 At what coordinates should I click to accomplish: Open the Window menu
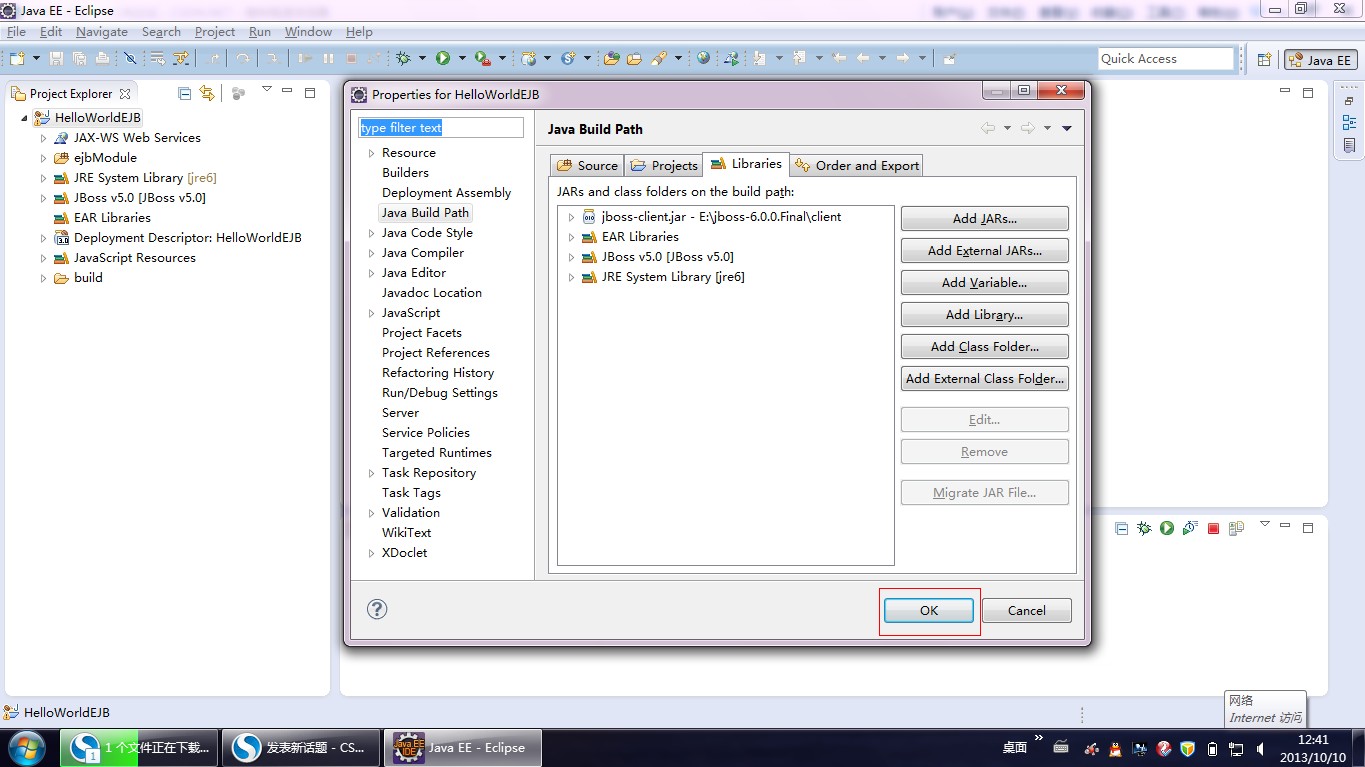[x=308, y=32]
